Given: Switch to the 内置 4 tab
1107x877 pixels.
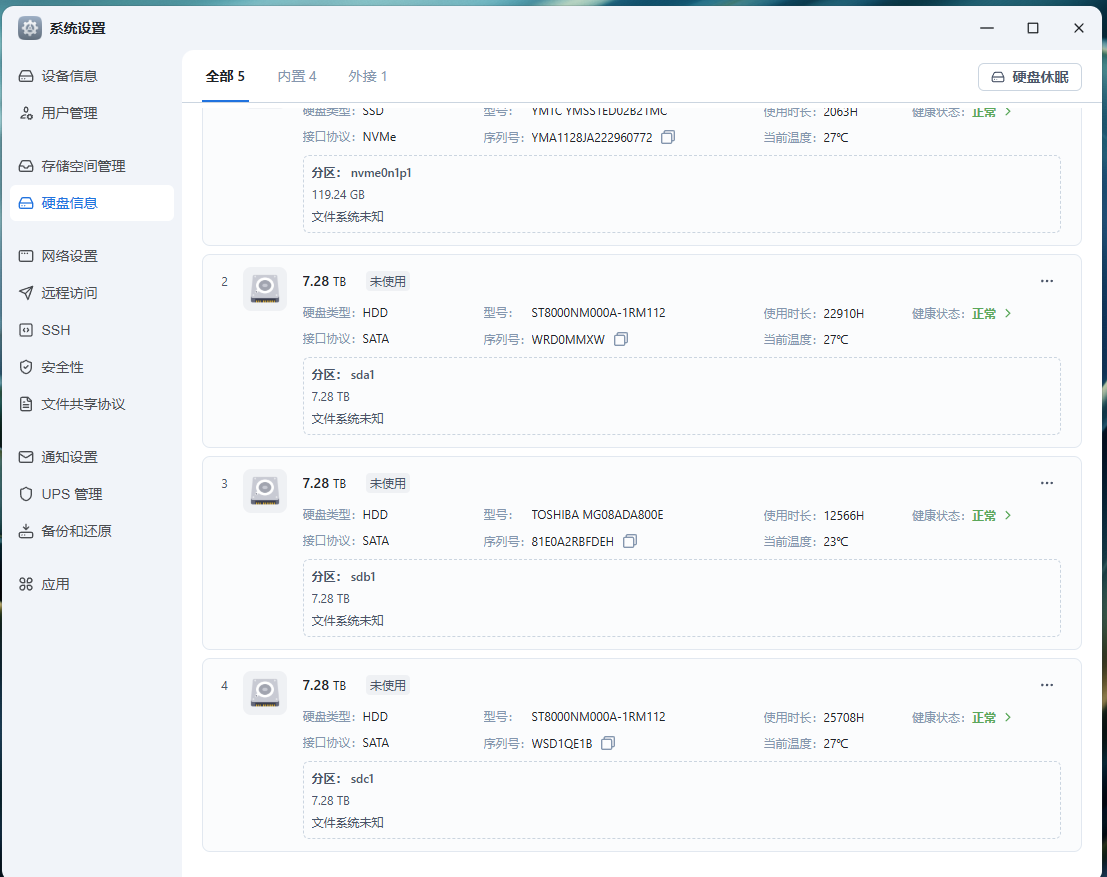Looking at the screenshot, I should pos(297,77).
